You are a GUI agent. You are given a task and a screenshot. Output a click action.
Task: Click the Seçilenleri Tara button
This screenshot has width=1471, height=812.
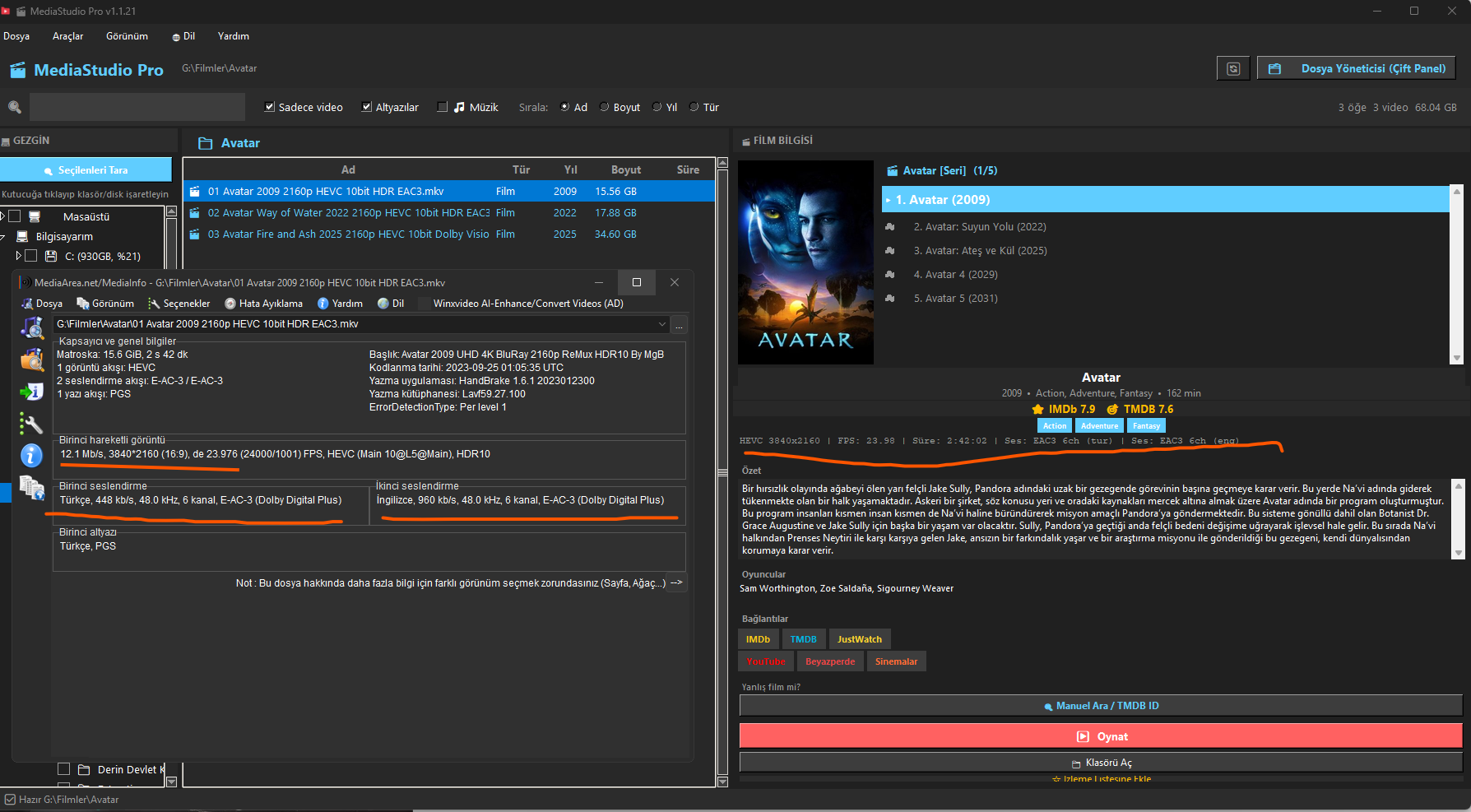click(86, 170)
